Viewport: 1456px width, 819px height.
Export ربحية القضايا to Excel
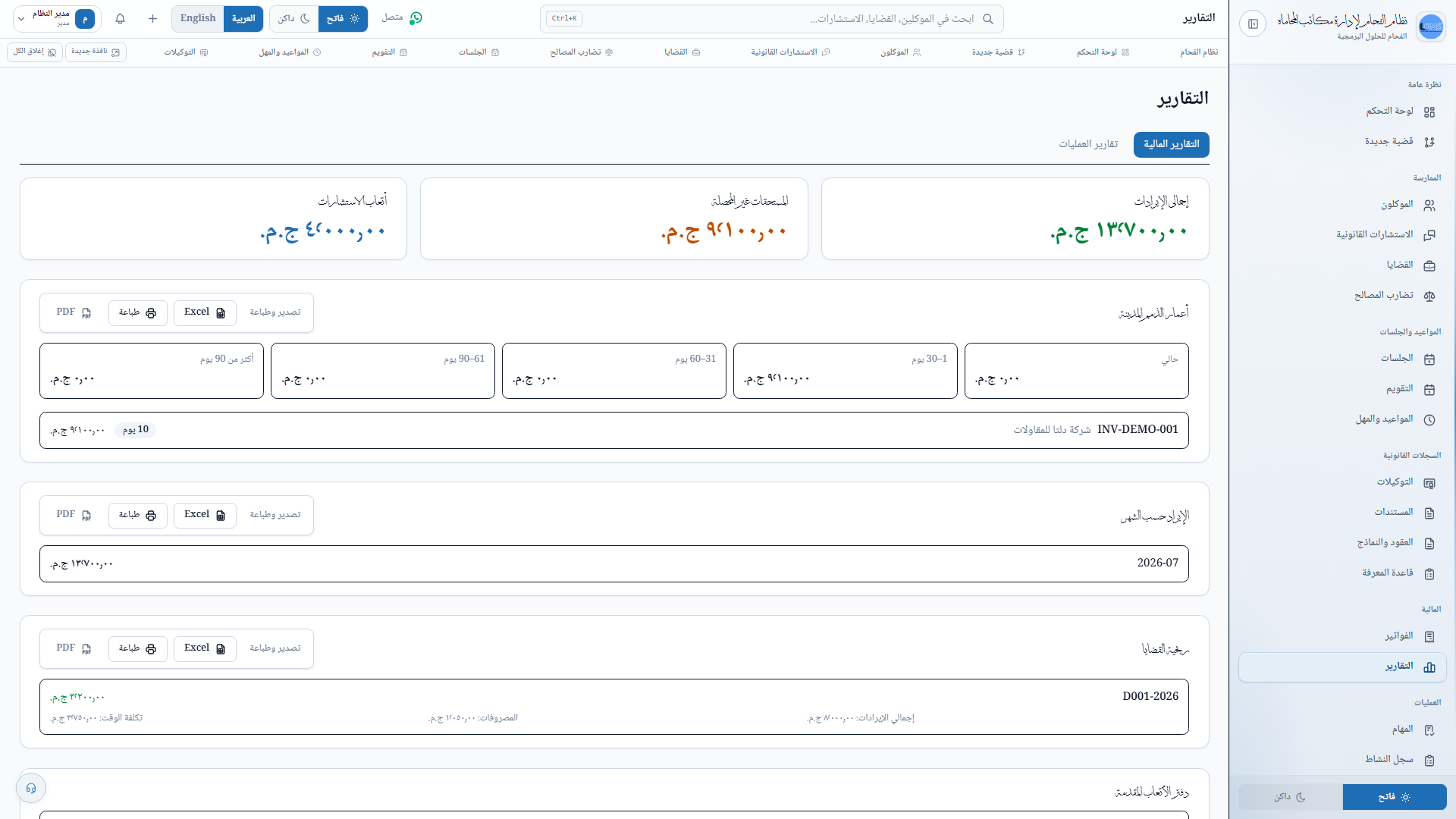tap(205, 649)
